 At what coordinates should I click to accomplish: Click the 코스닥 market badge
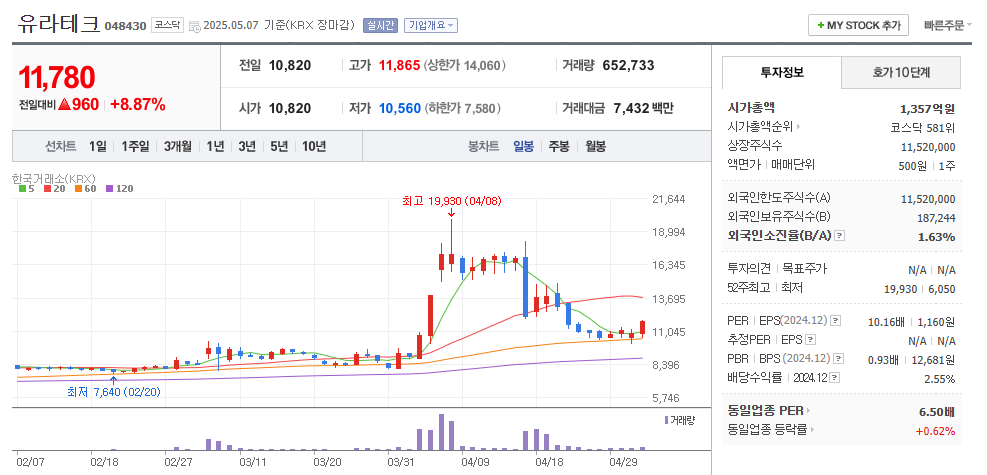pos(167,25)
